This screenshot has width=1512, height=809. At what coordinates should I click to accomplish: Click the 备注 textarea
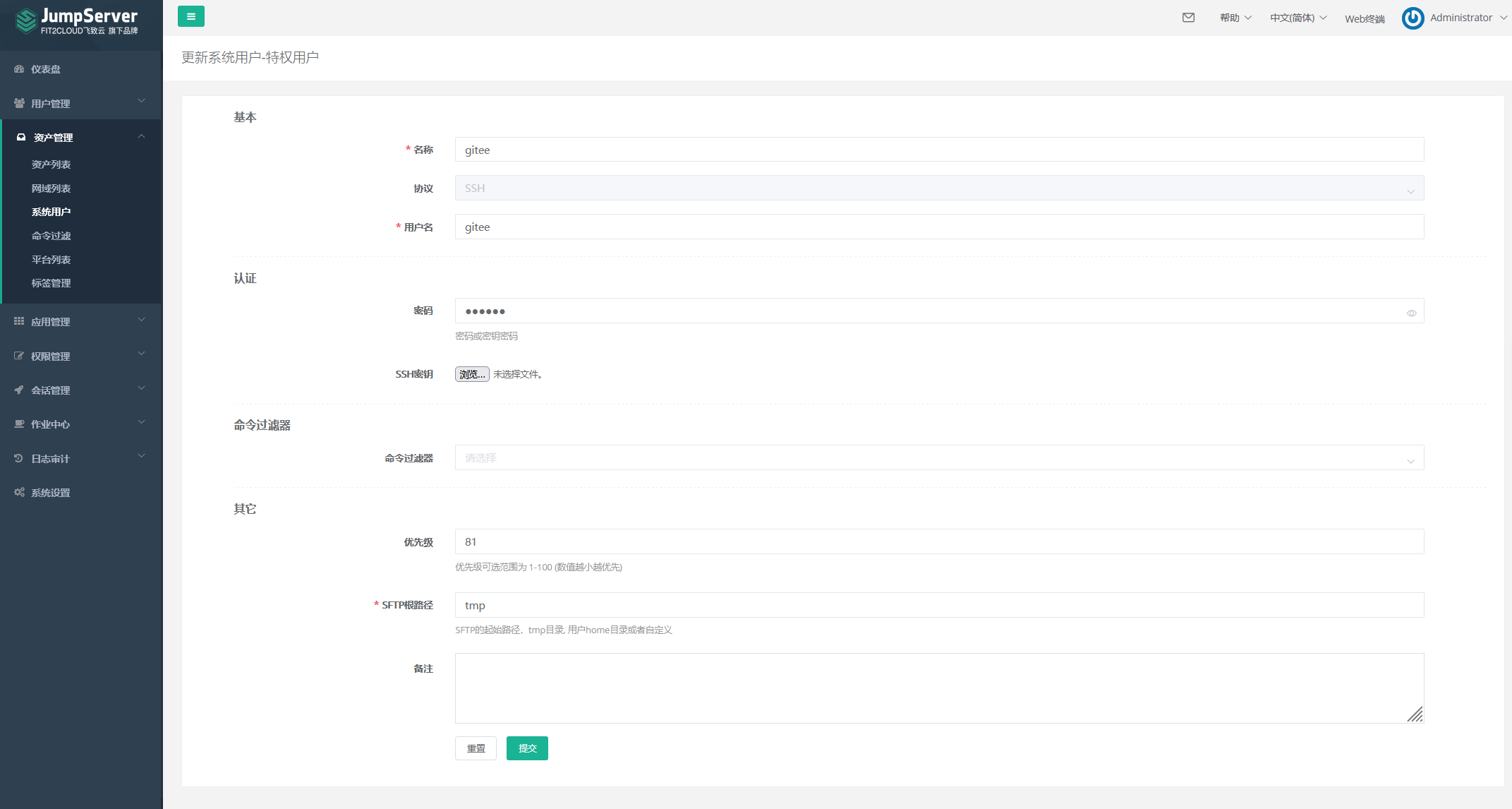point(939,688)
